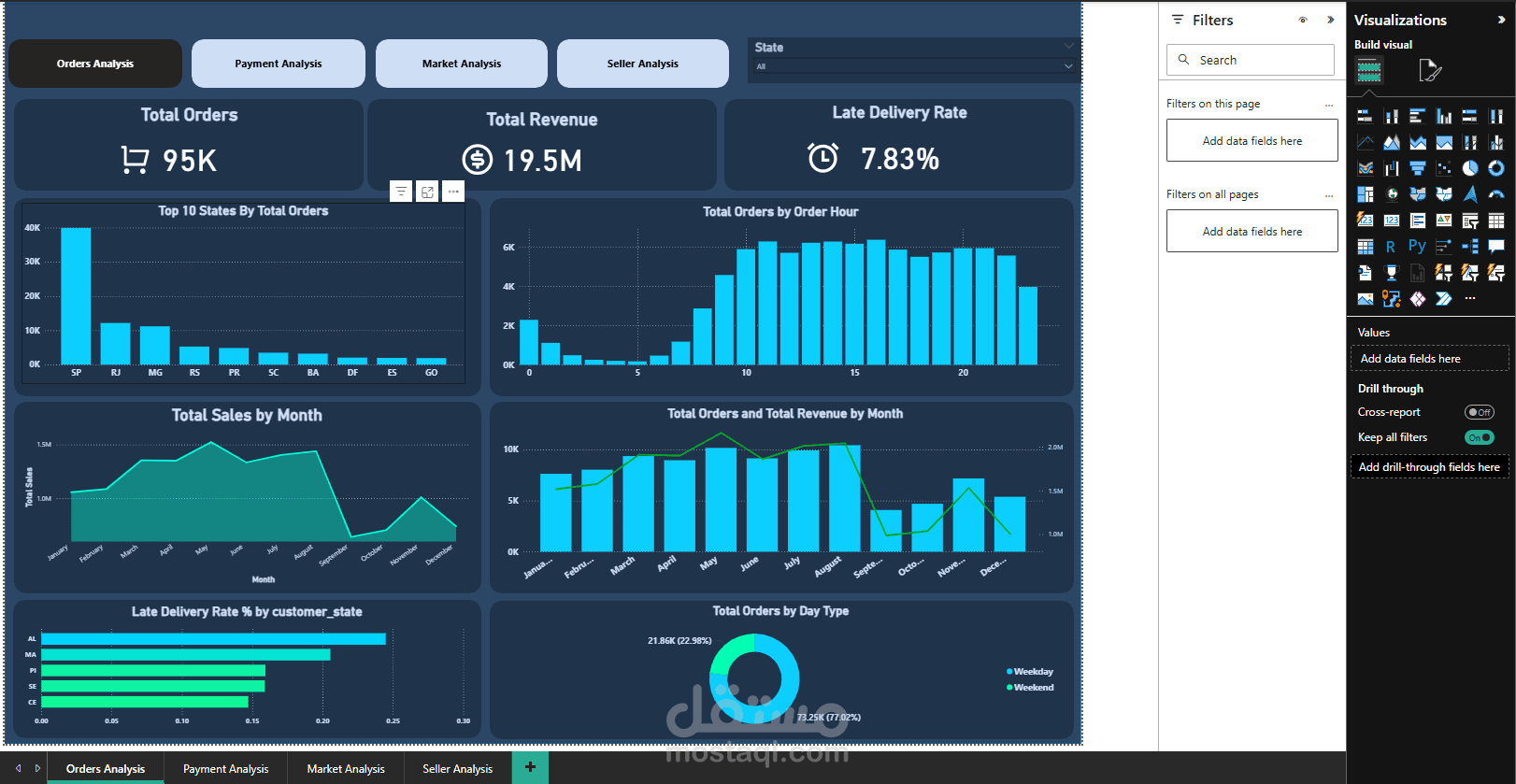Screen dimensions: 1516x784
Task: Switch to Seller Analysis page tab
Action: click(458, 768)
